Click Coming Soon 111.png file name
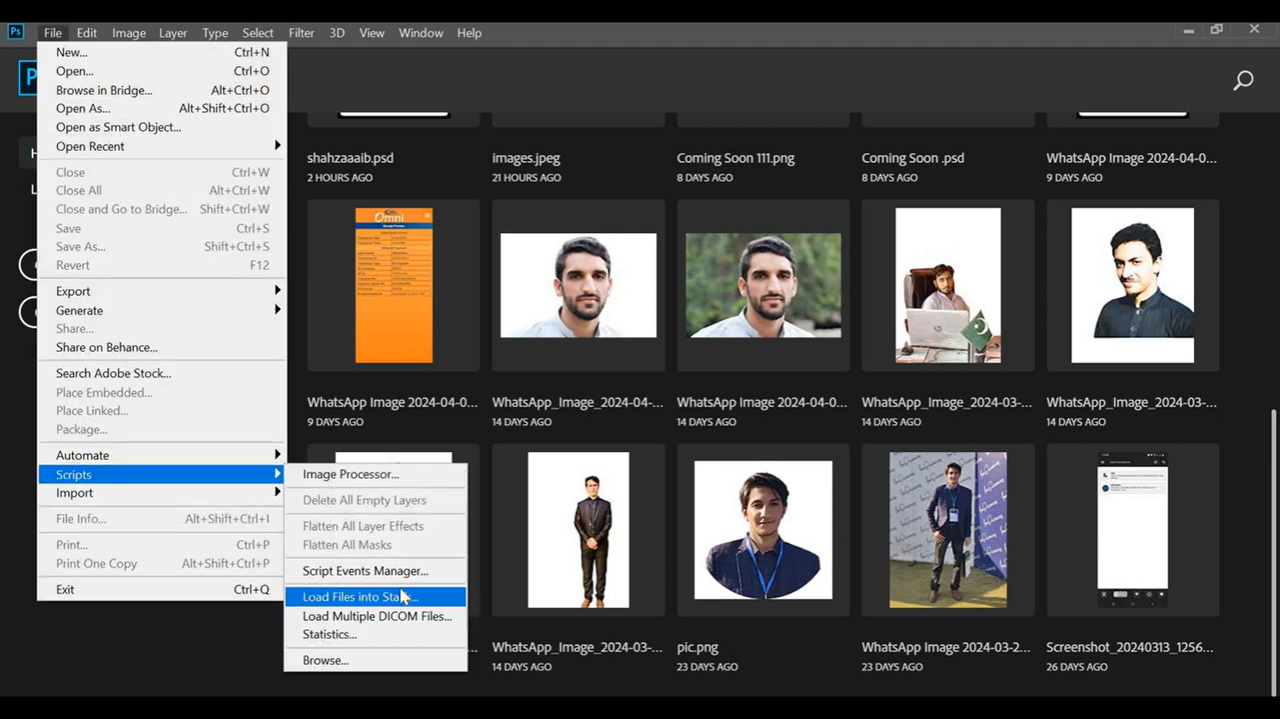1280x719 pixels. click(736, 158)
